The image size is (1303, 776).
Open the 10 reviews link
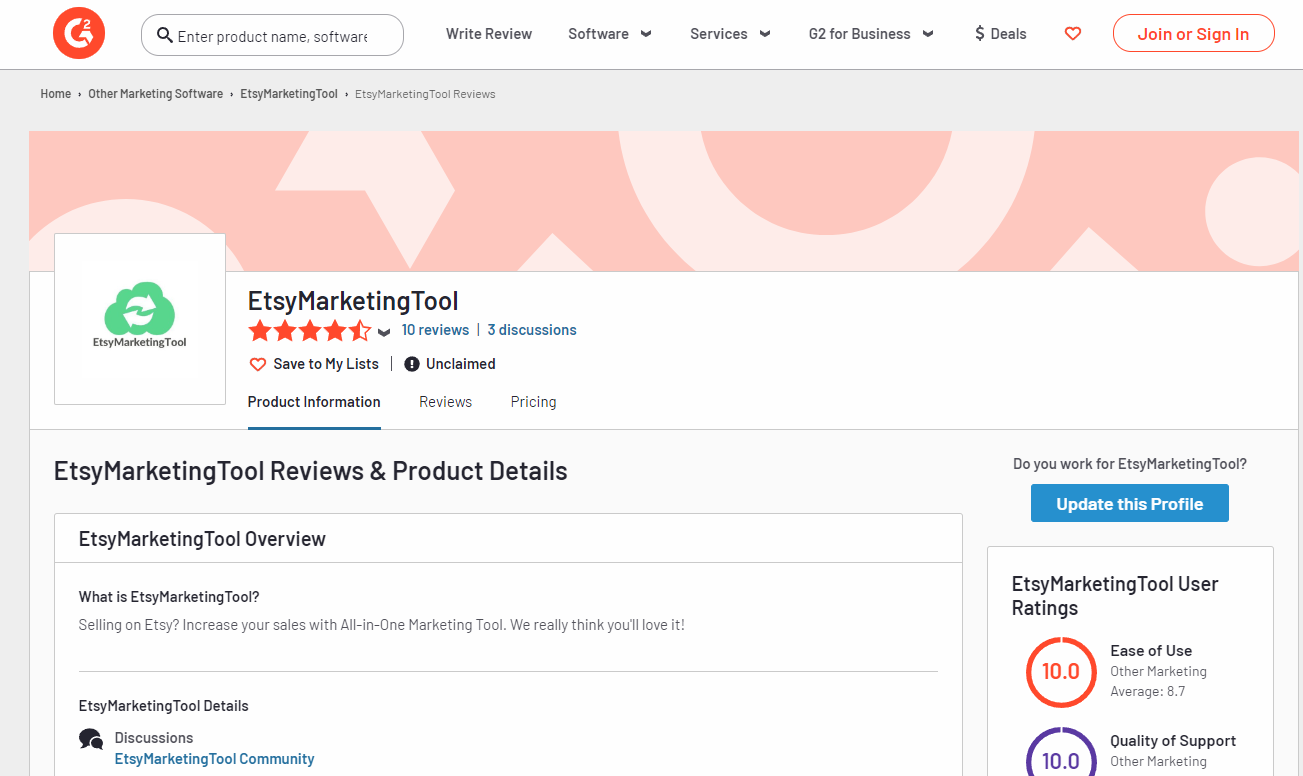tap(435, 330)
